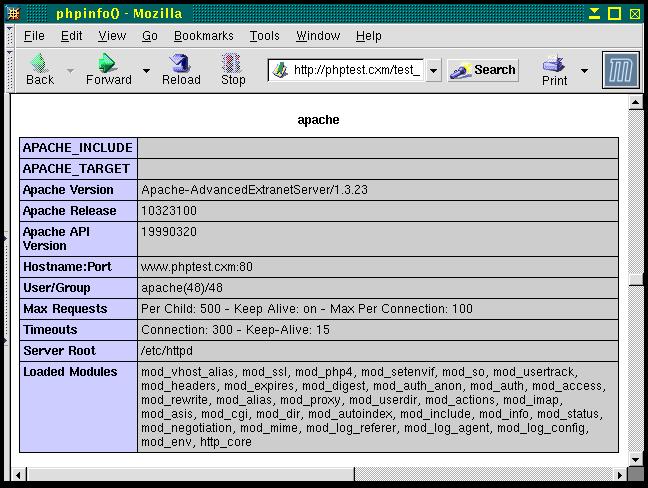Image resolution: width=648 pixels, height=488 pixels.
Task: Collapse the navigation toolbar grippy handle
Action: tap(10, 70)
